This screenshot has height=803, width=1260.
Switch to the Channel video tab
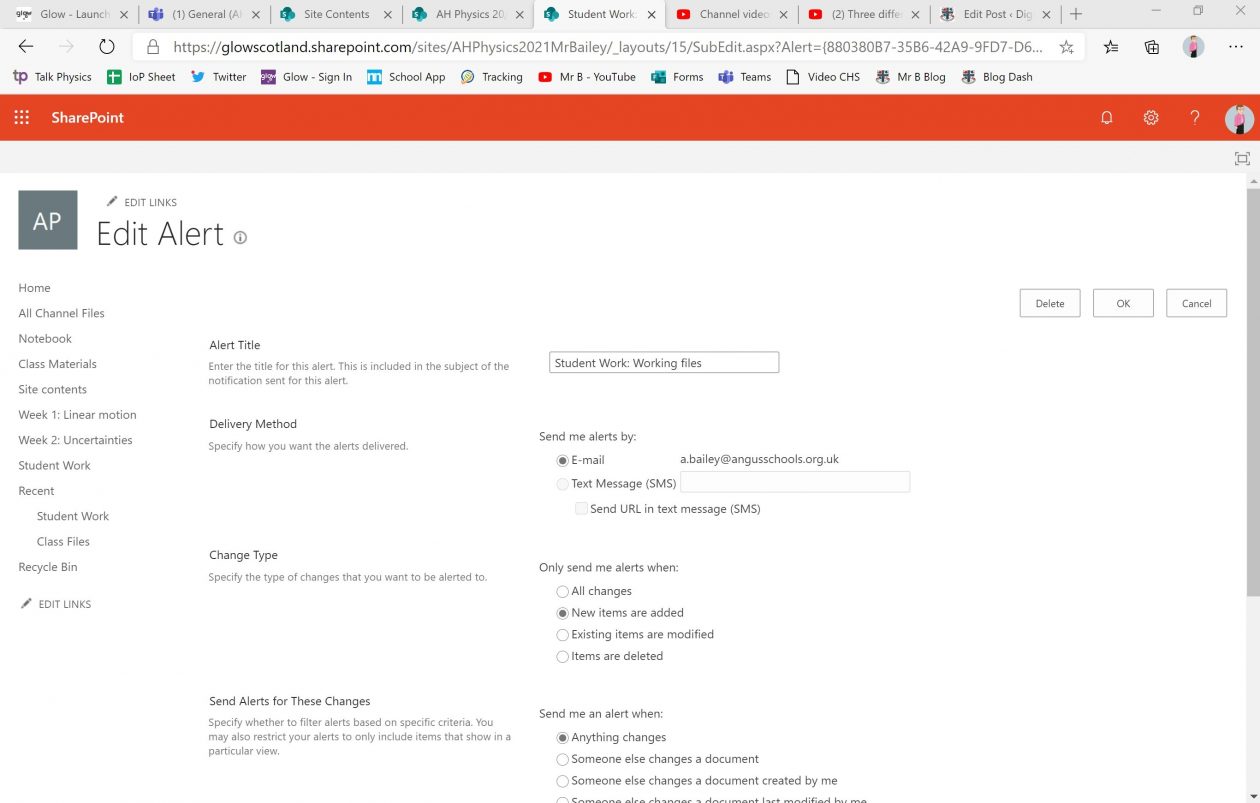732,14
